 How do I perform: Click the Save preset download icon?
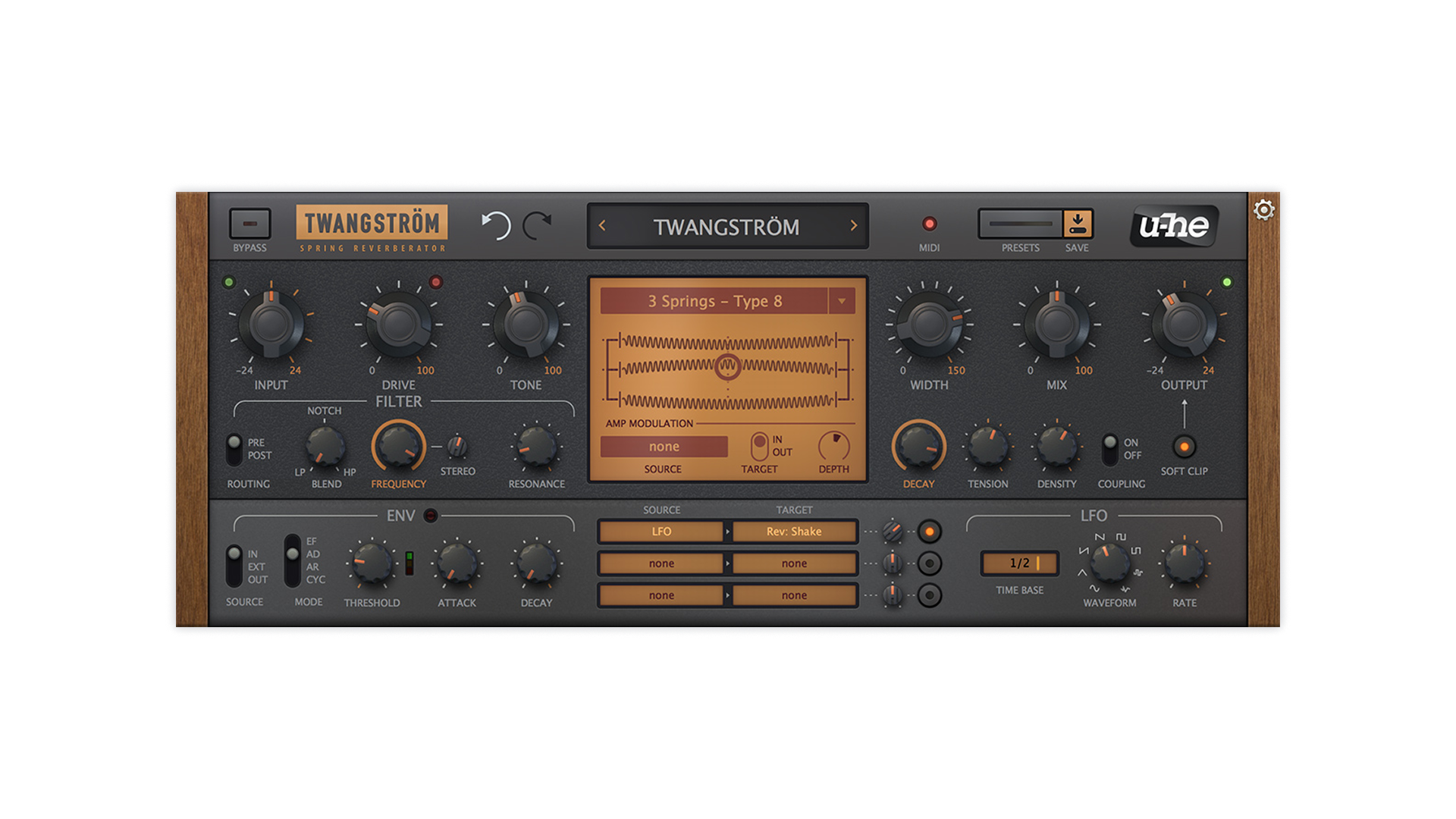click(1077, 224)
